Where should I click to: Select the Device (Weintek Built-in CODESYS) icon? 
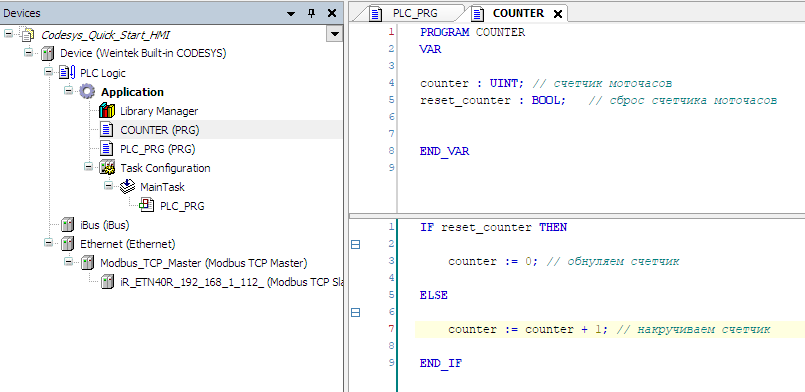47,53
